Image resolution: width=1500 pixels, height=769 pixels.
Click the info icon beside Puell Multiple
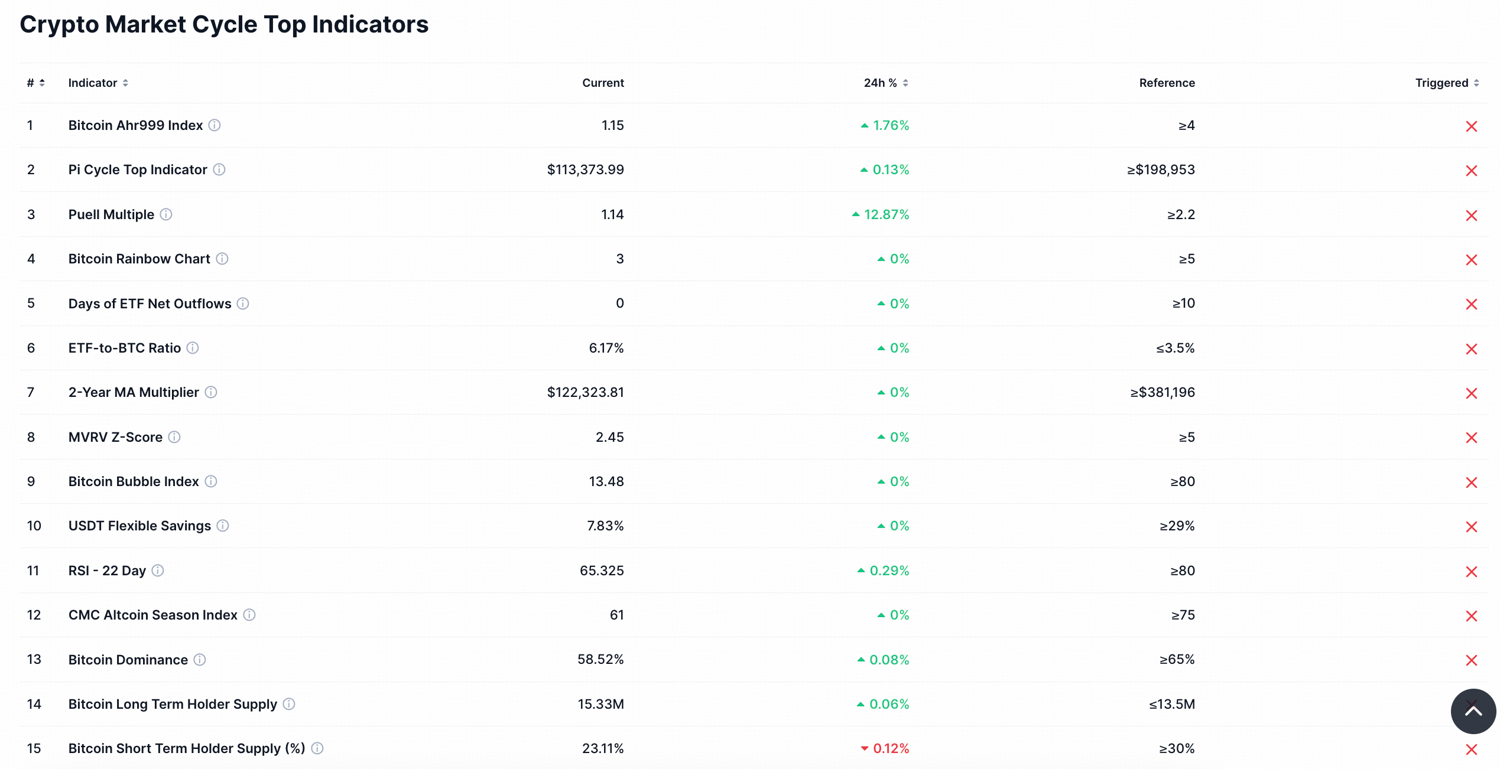[166, 214]
